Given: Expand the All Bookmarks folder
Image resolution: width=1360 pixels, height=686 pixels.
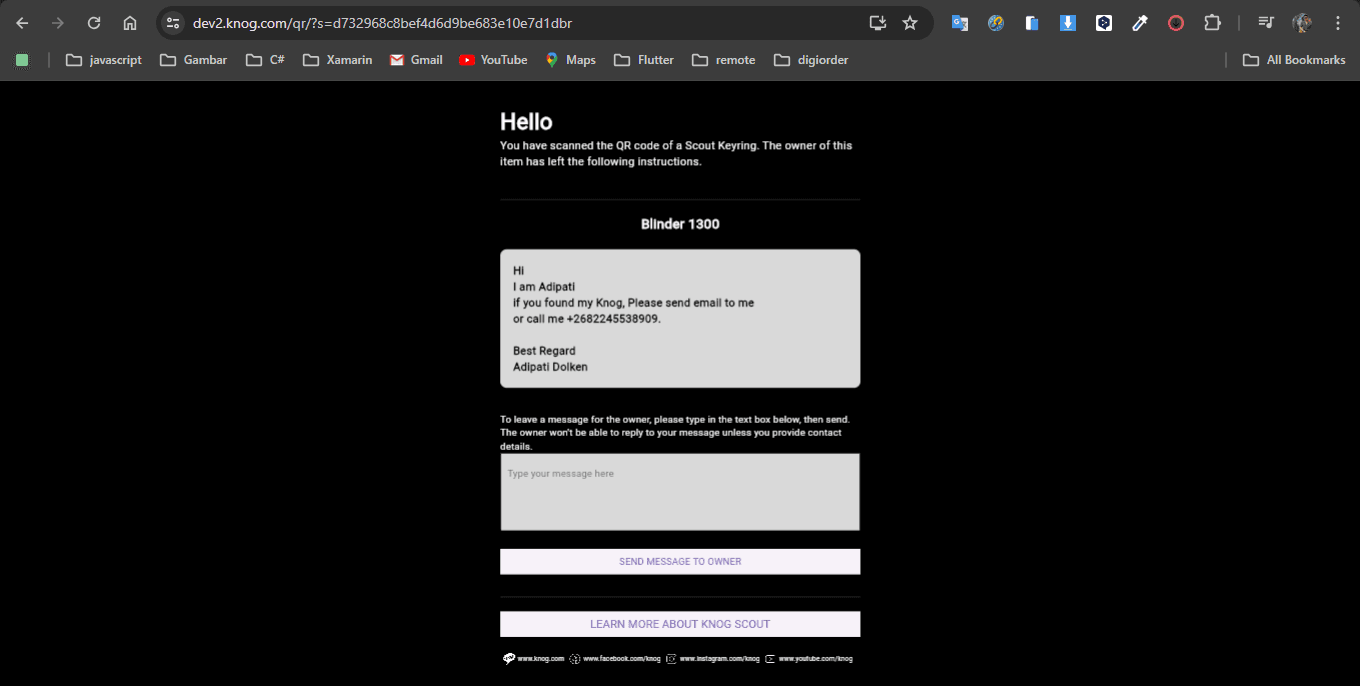Looking at the screenshot, I should pyautogui.click(x=1294, y=60).
